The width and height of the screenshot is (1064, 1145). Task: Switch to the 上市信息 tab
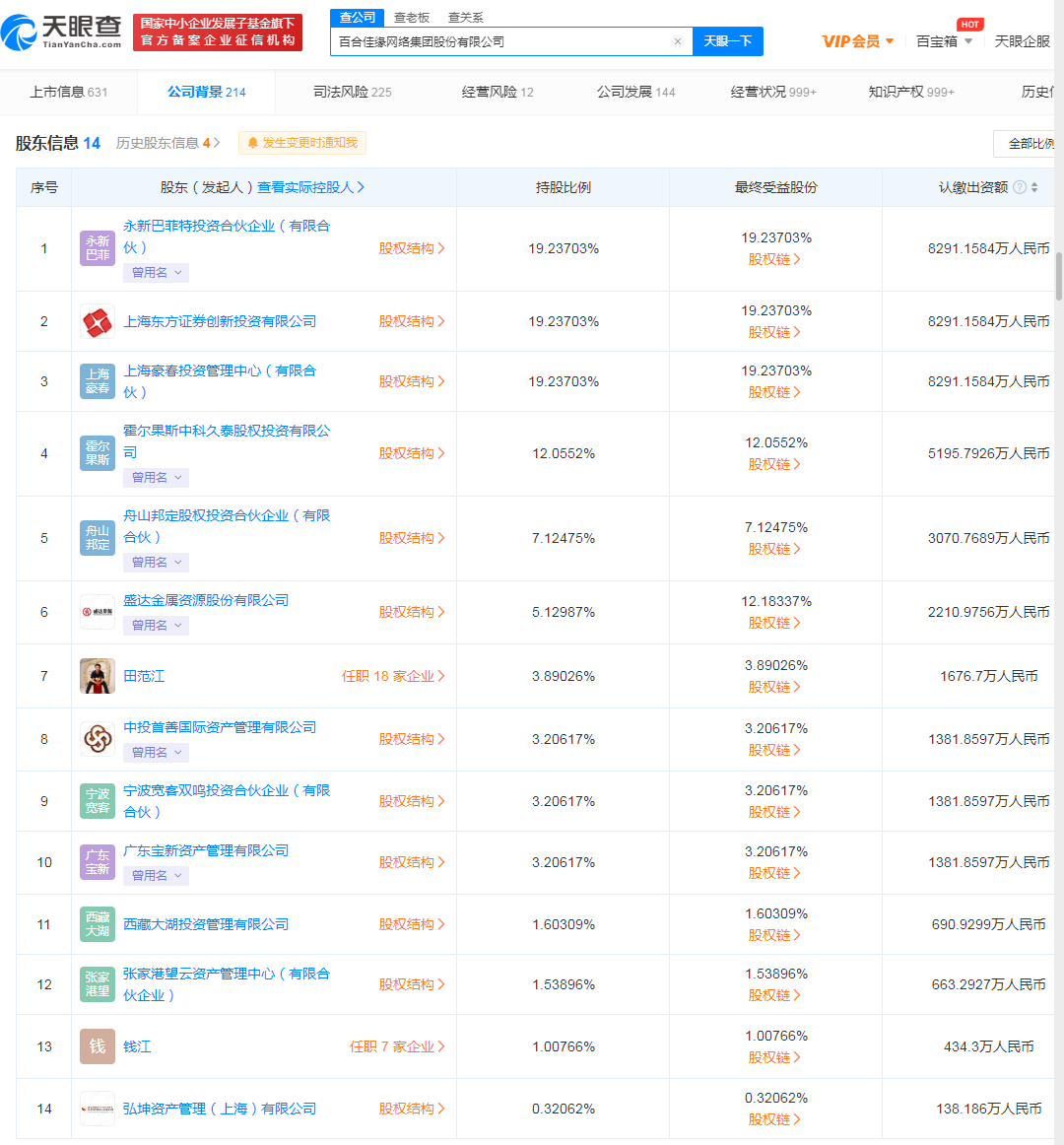click(69, 92)
